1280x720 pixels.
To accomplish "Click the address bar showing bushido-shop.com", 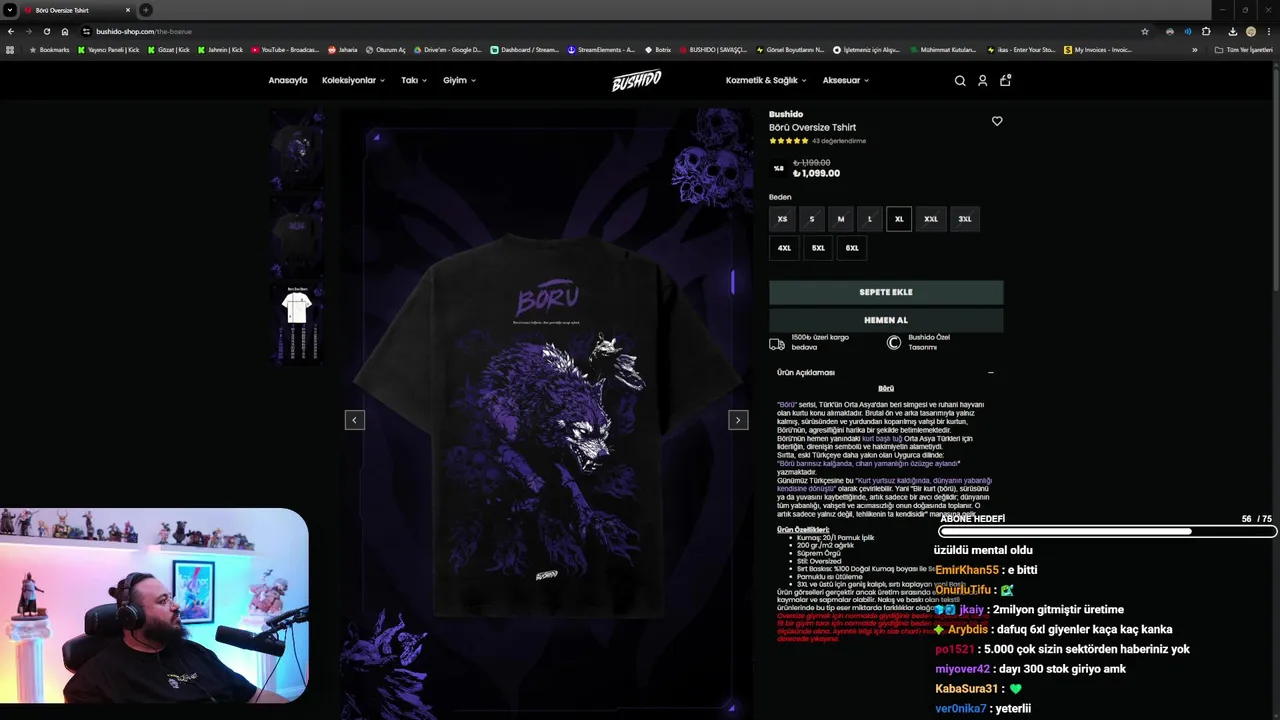I will (x=610, y=31).
